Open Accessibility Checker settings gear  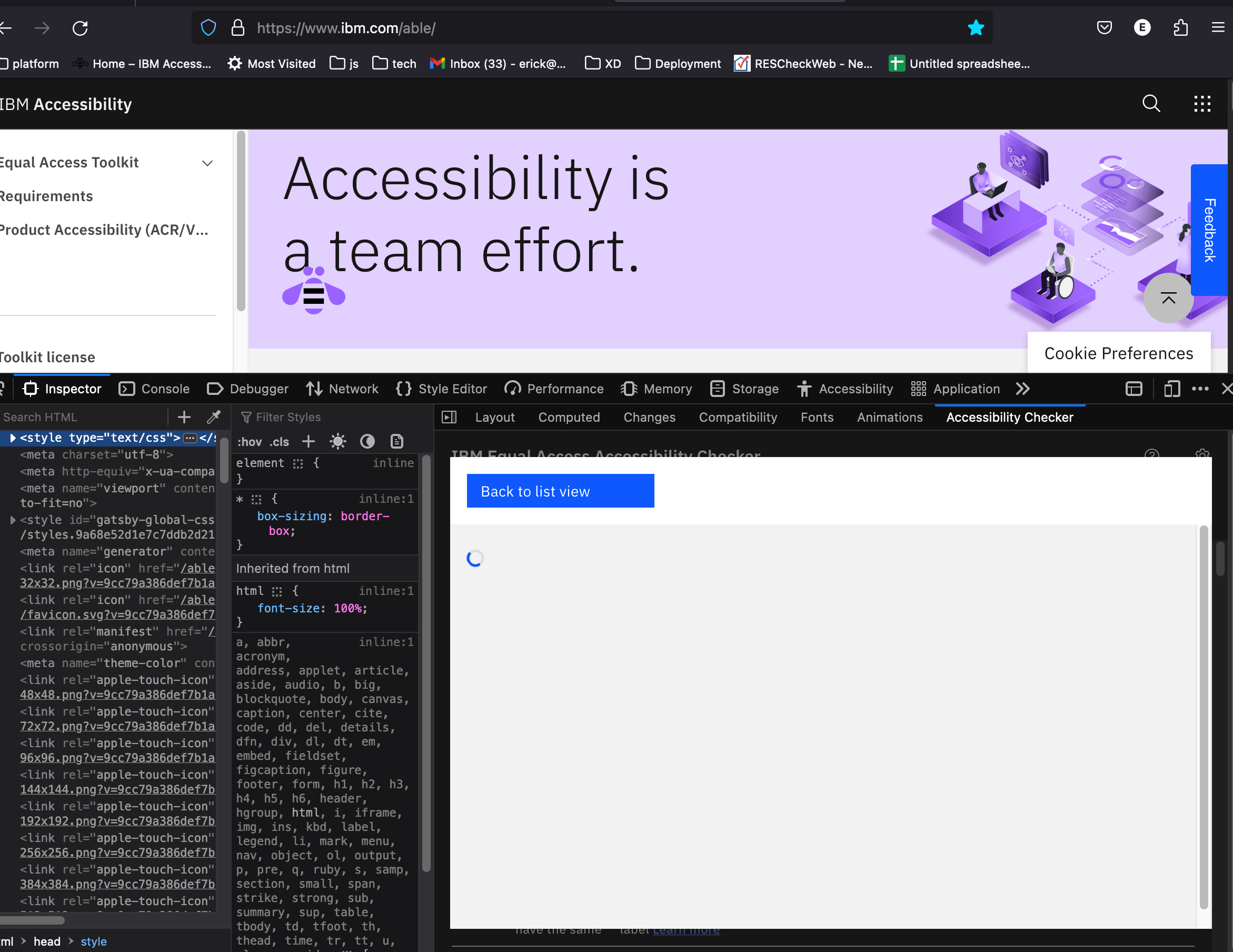1202,455
